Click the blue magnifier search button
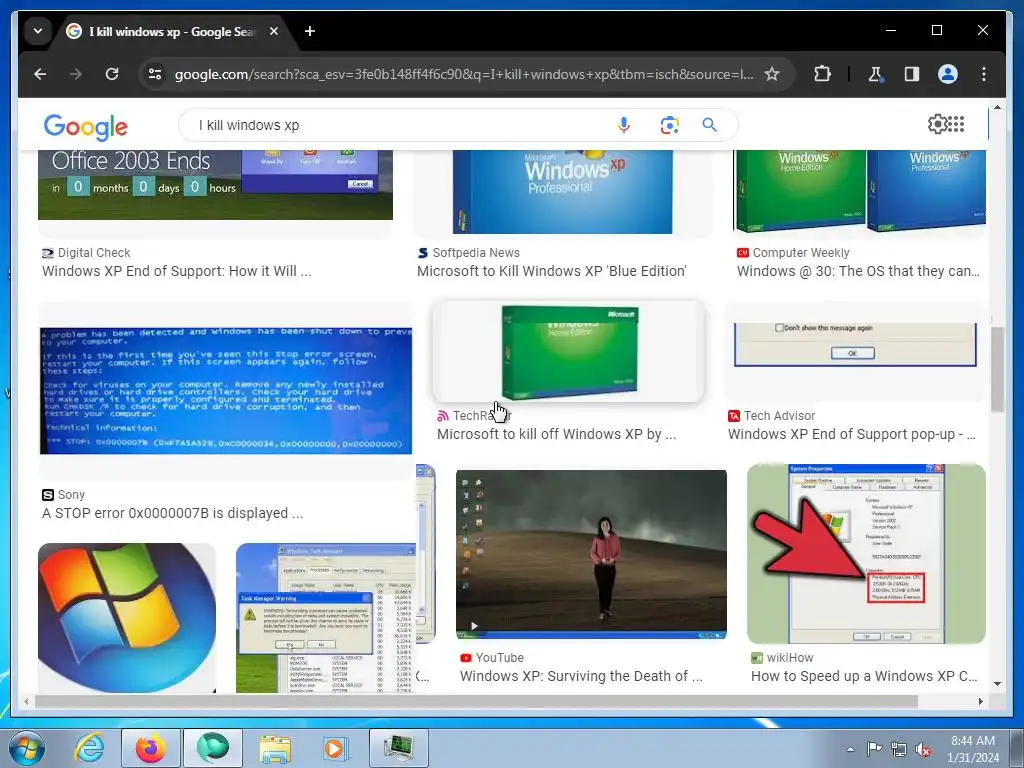This screenshot has height=768, width=1024. (x=709, y=125)
